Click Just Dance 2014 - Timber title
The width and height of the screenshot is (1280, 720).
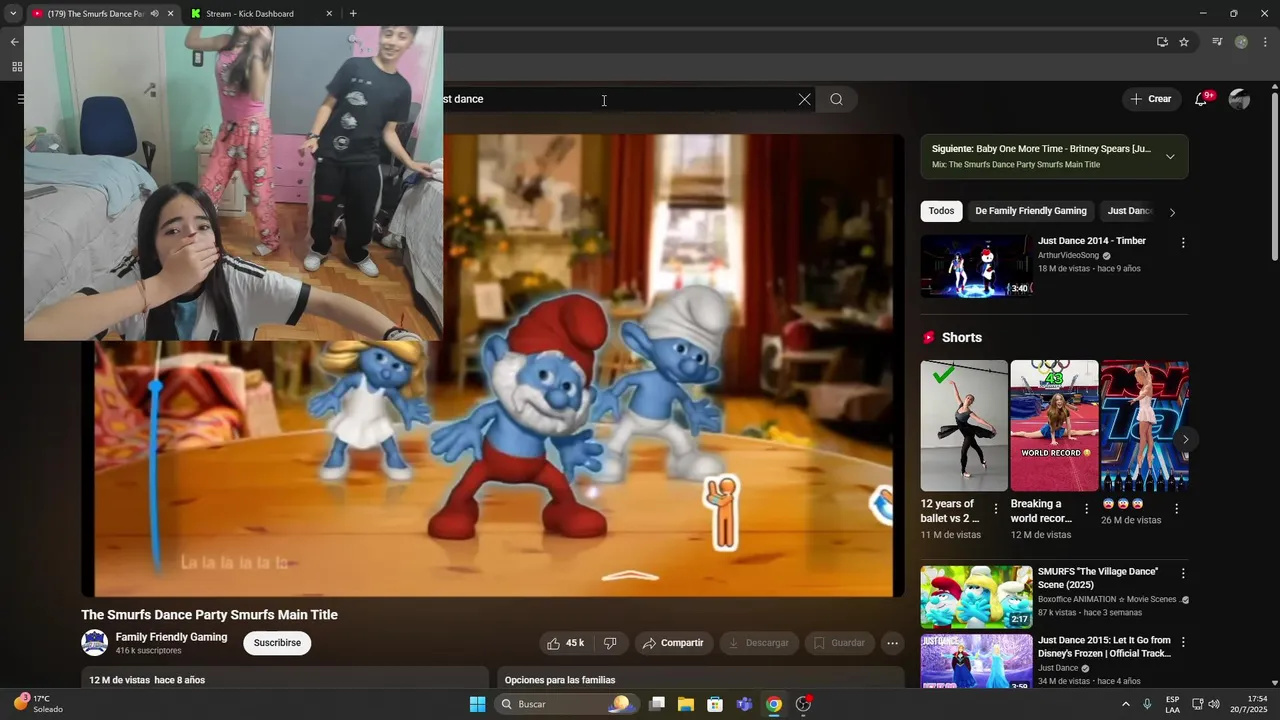1092,241
